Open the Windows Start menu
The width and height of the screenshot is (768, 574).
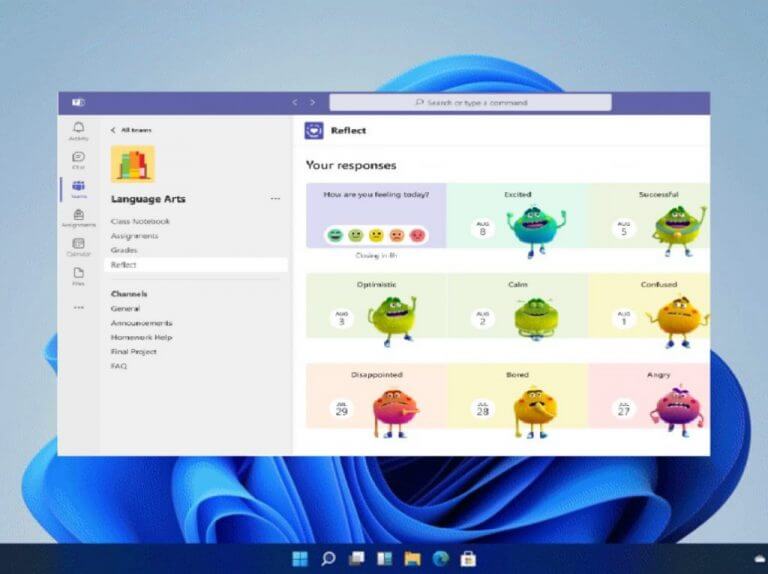click(300, 559)
